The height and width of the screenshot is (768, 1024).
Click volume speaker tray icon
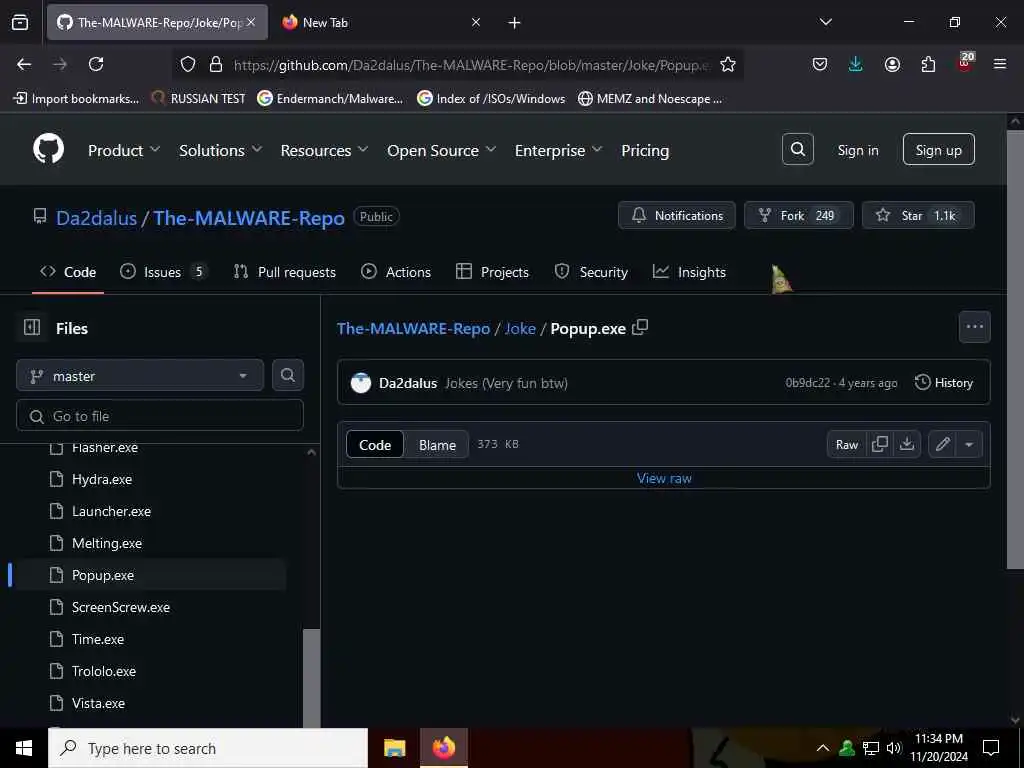click(893, 748)
